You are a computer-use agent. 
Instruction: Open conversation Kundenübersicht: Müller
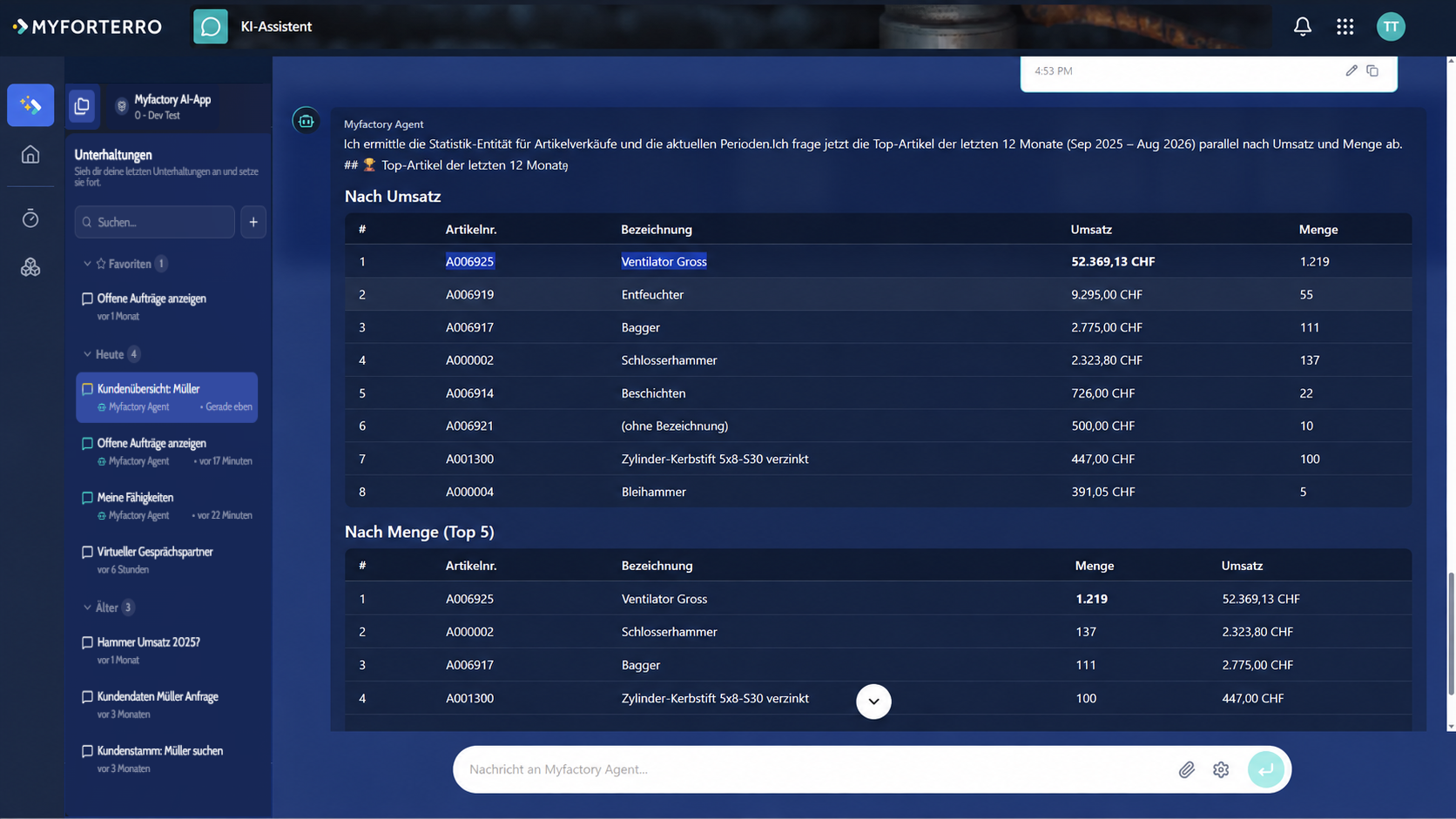point(166,398)
